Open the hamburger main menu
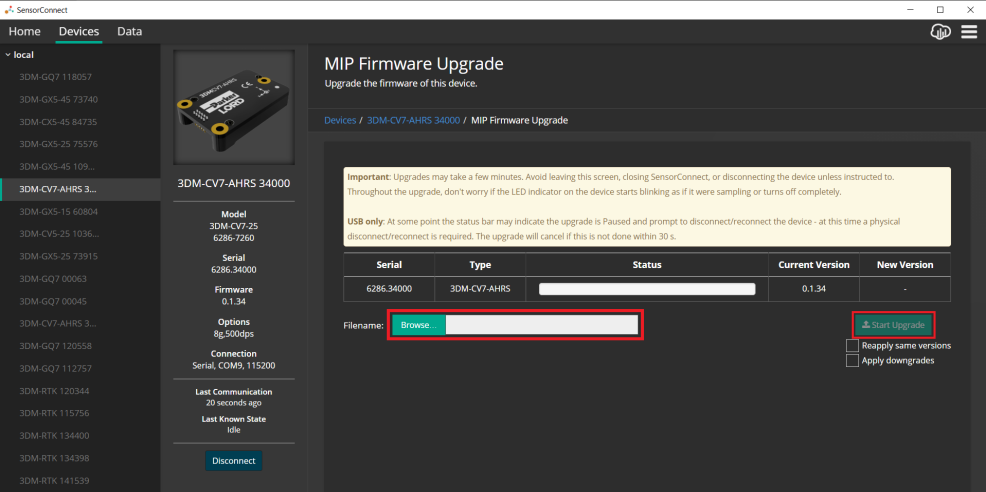Screen dimensions: 986x492 [x=969, y=31]
